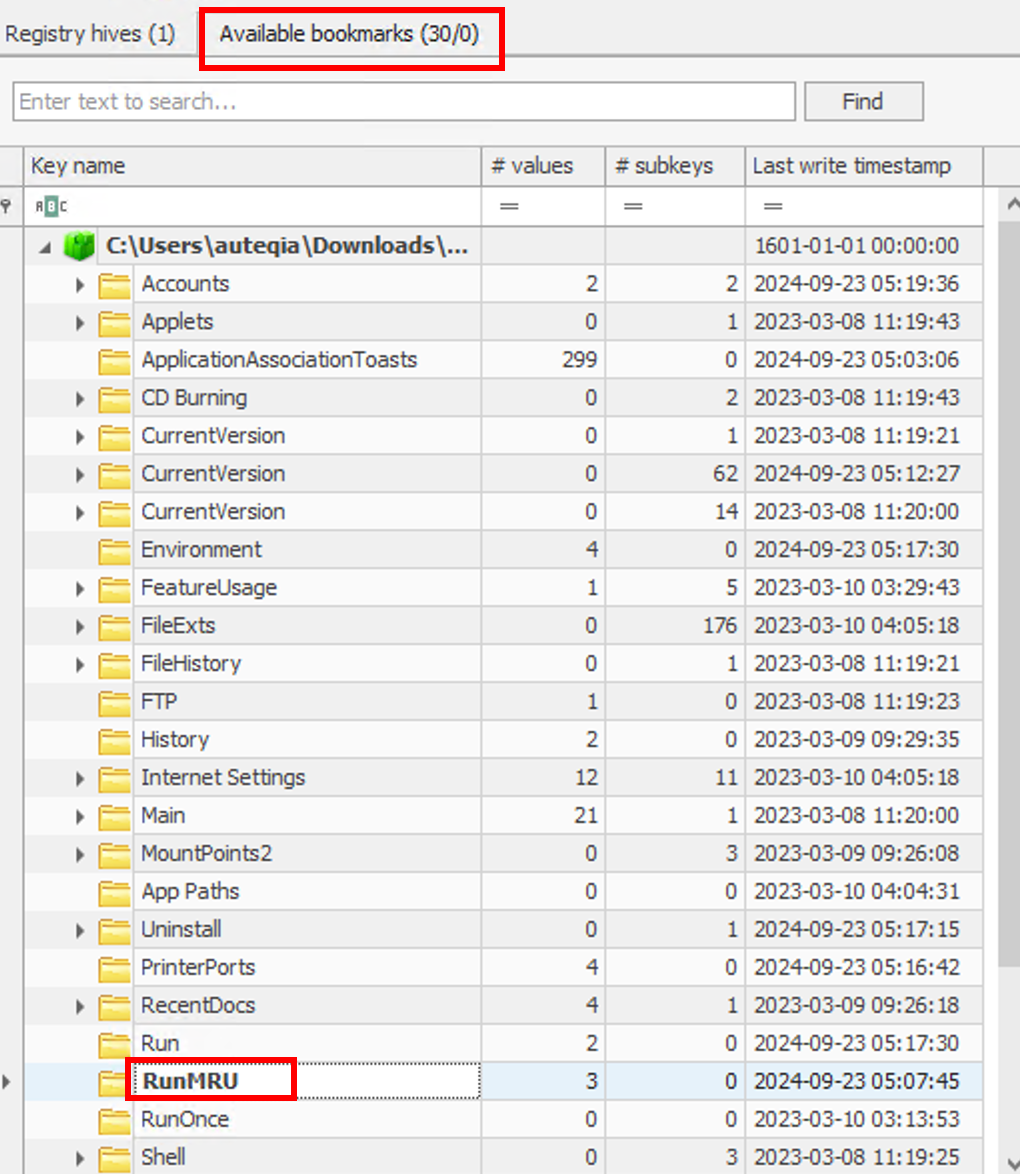Click the PrinterPorts folder icon

pyautogui.click(x=115, y=969)
